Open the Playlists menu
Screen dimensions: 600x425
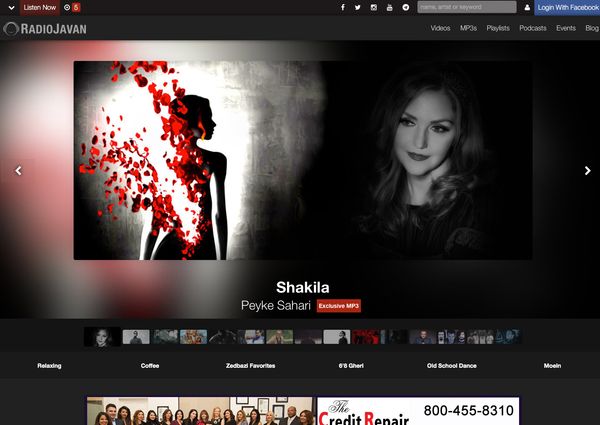click(x=498, y=28)
